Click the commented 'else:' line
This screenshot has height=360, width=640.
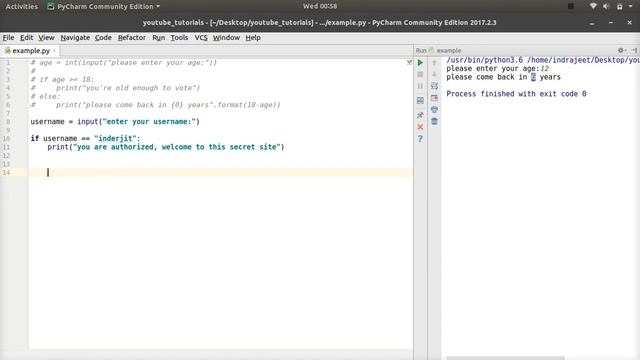point(45,96)
